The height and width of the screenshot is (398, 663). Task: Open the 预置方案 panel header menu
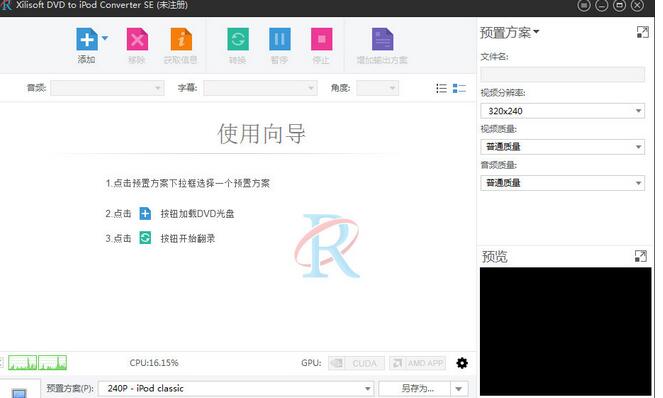pyautogui.click(x=510, y=33)
